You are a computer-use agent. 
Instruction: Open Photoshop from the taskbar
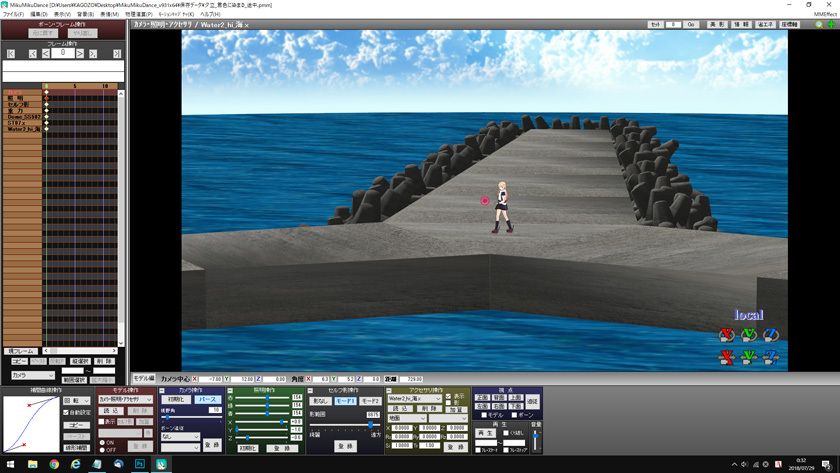pyautogui.click(x=140, y=464)
